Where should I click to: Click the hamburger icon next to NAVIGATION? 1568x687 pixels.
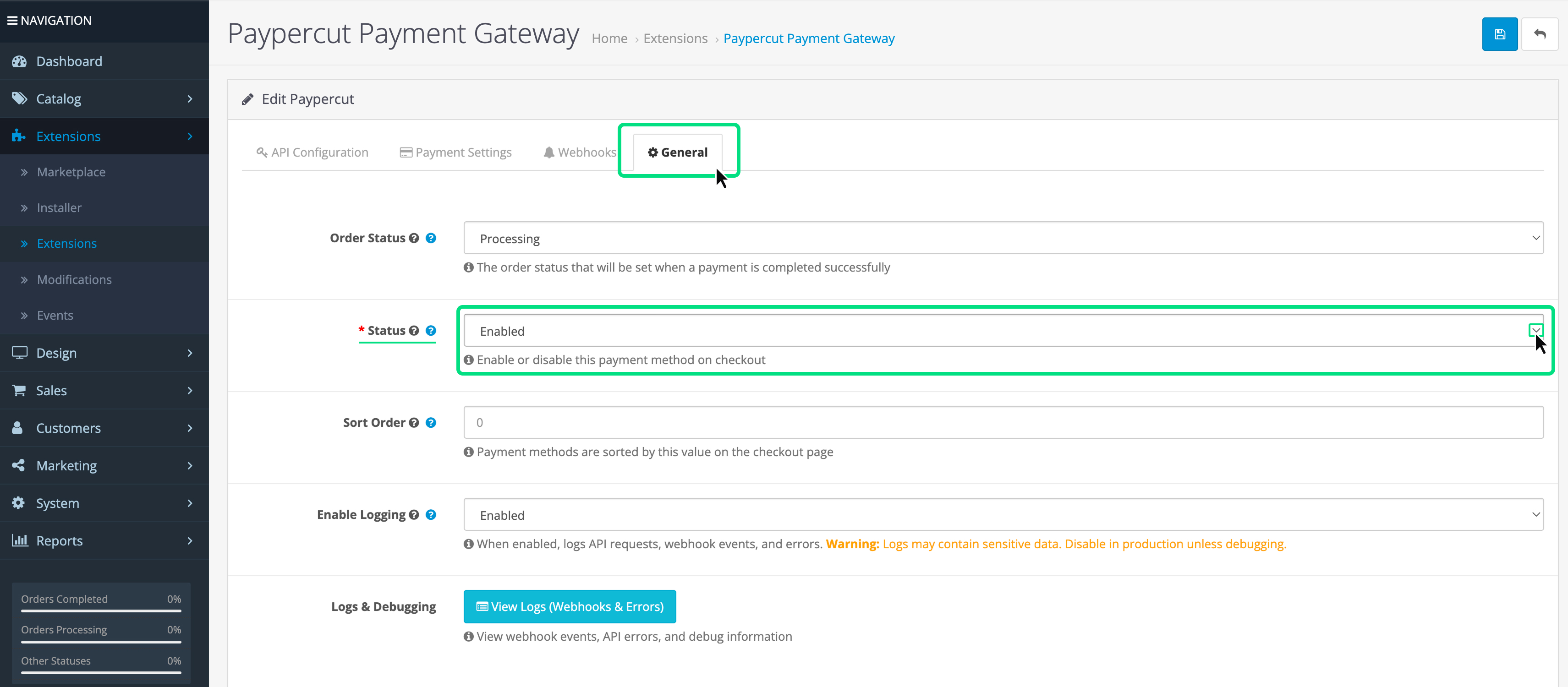(x=11, y=20)
